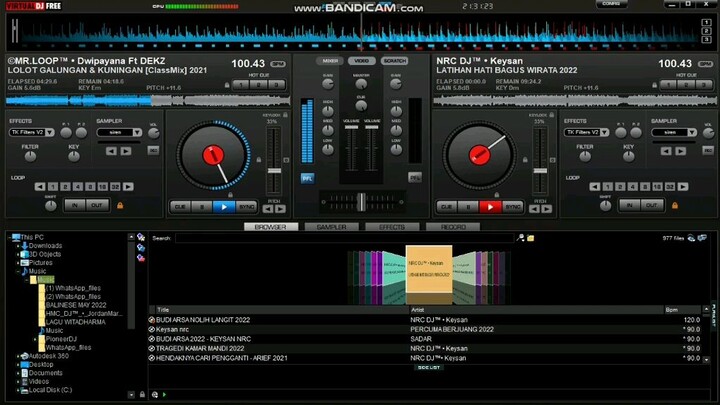Select 4-beat loop on left deck
The height and width of the screenshot is (405, 720).
(78, 186)
